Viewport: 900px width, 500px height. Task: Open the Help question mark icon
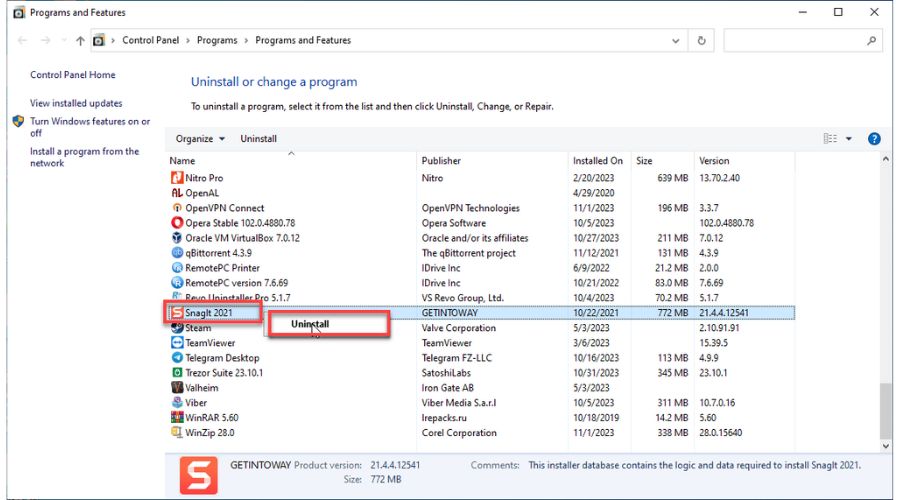click(x=874, y=139)
